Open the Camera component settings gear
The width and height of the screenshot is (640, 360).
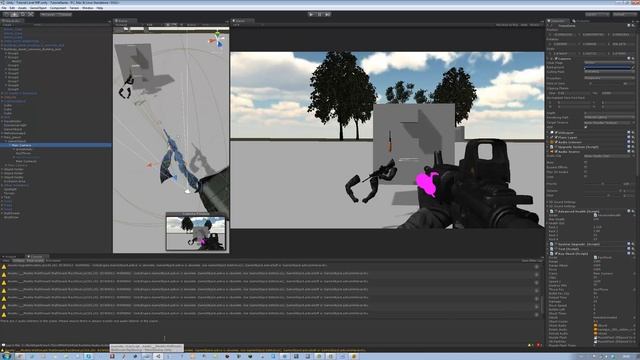point(633,58)
